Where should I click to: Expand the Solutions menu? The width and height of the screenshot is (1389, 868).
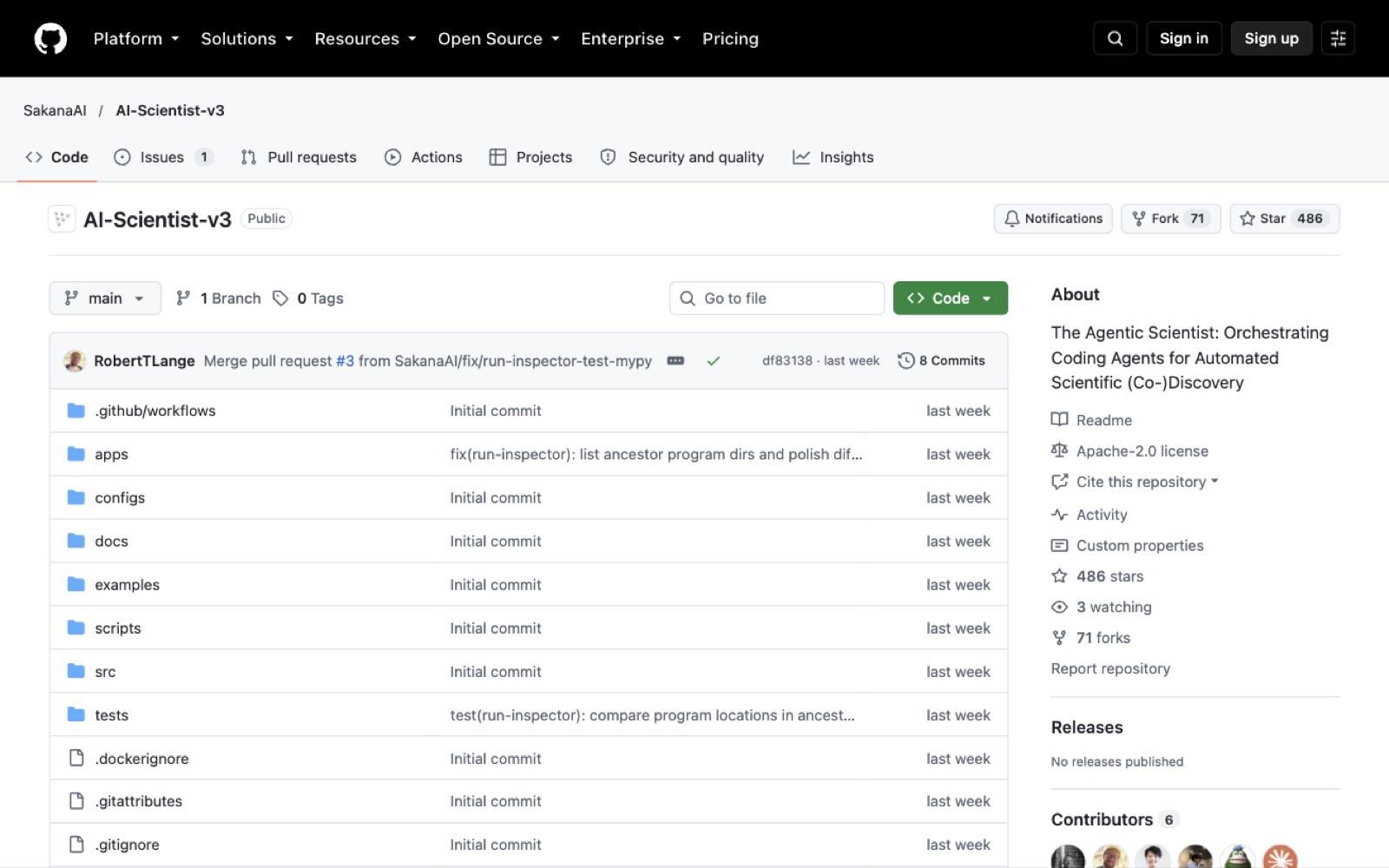click(x=247, y=38)
